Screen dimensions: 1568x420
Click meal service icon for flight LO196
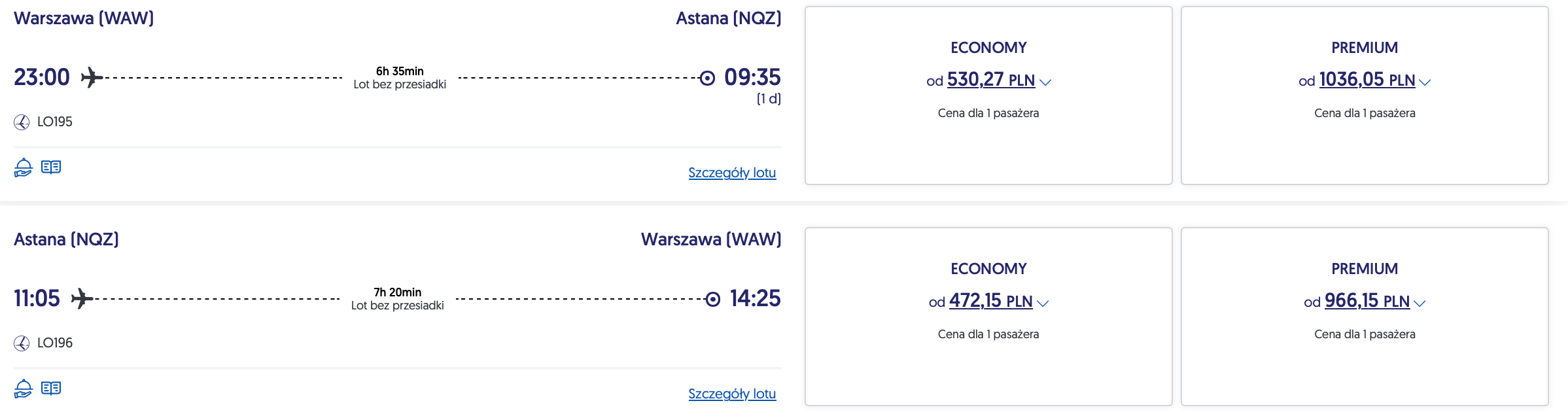point(24,389)
